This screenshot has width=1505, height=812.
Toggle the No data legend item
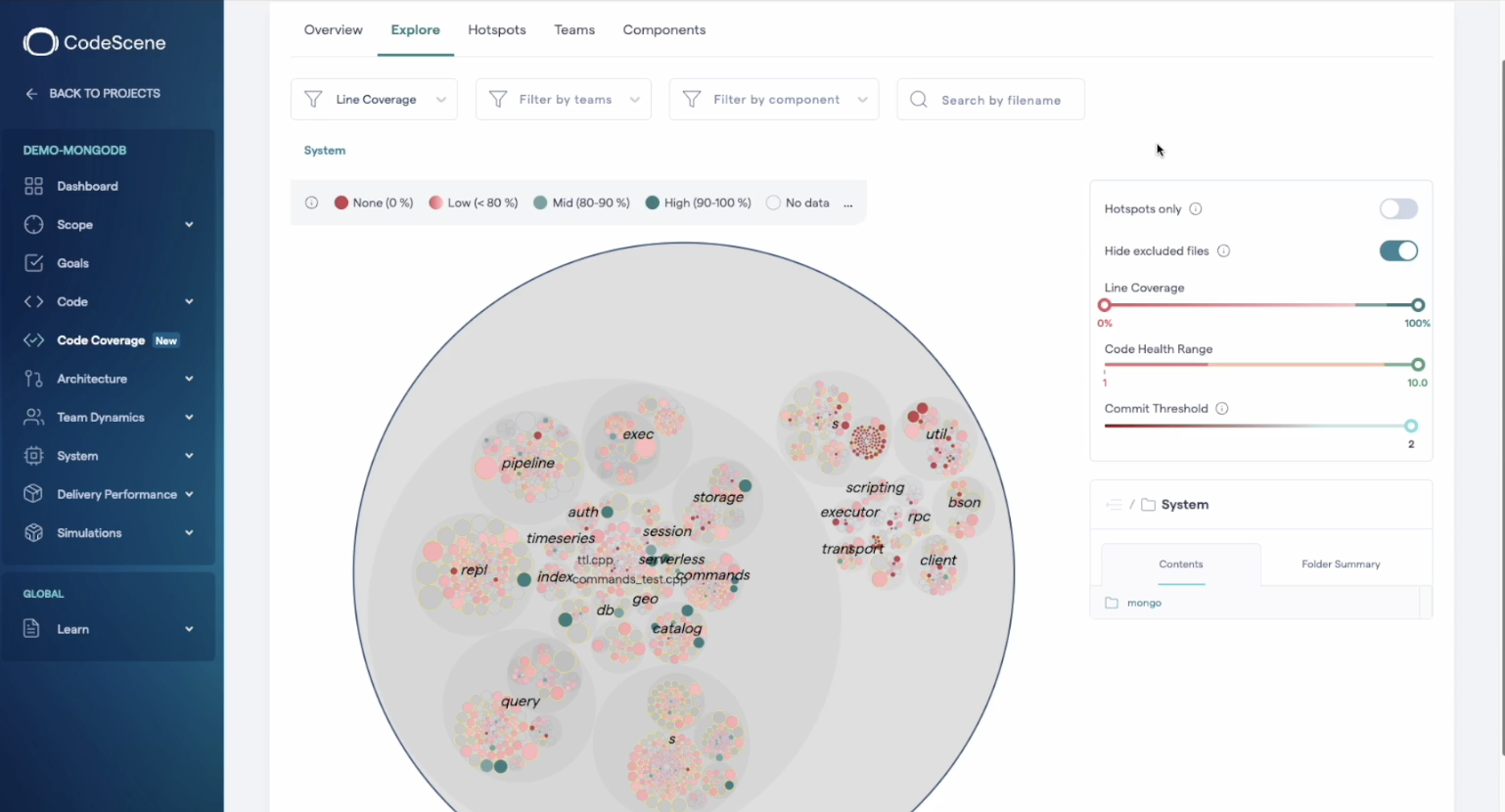coord(798,203)
